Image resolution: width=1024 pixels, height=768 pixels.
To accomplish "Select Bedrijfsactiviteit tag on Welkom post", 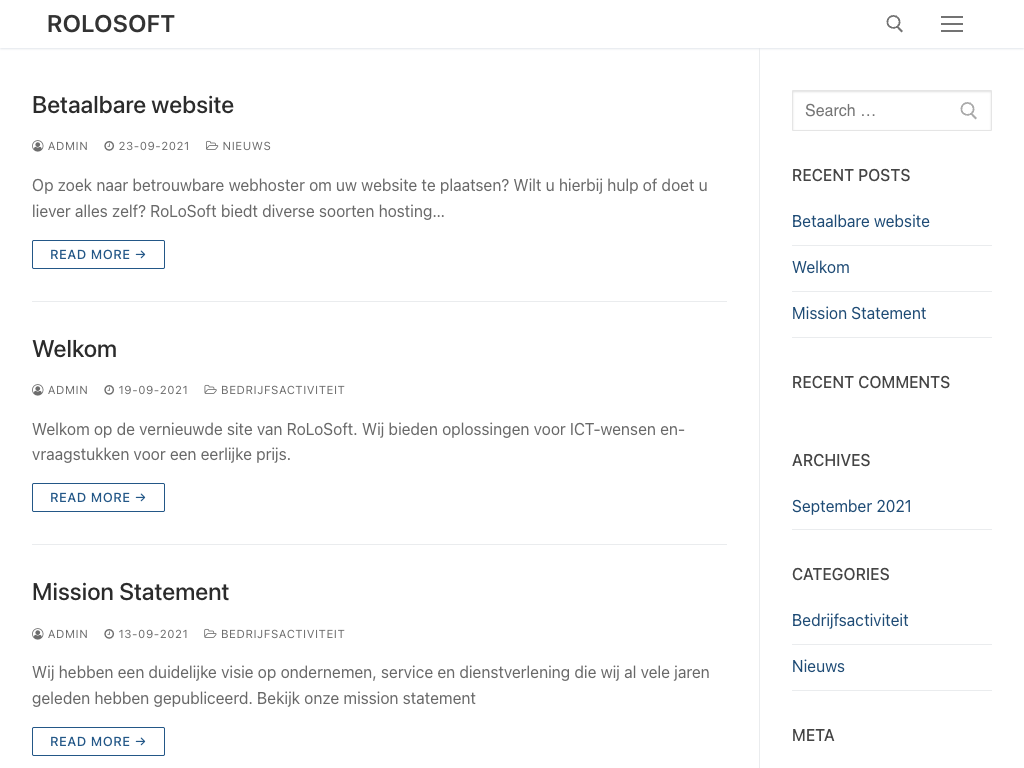I will [x=282, y=390].
